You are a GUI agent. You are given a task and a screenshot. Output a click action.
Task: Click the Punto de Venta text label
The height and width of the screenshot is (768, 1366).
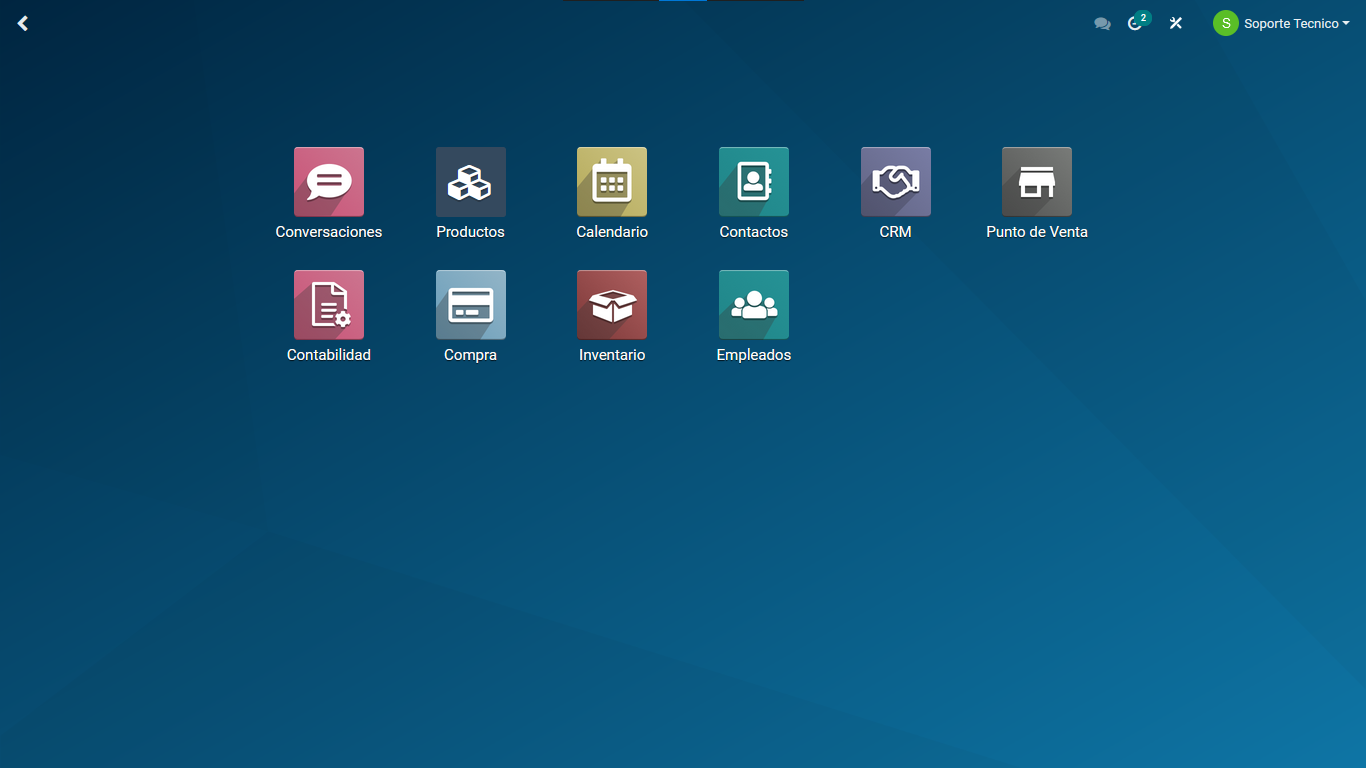tap(1037, 232)
